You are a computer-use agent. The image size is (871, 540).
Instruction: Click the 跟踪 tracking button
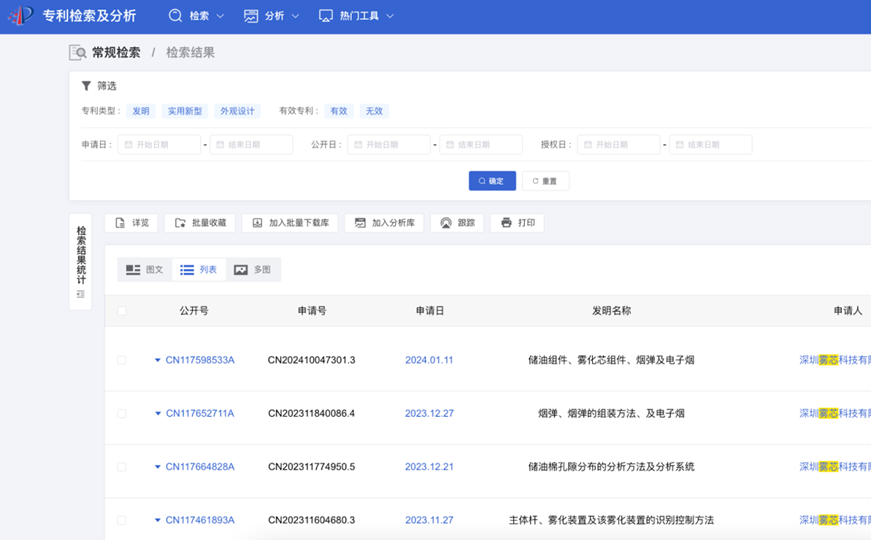[x=457, y=223]
